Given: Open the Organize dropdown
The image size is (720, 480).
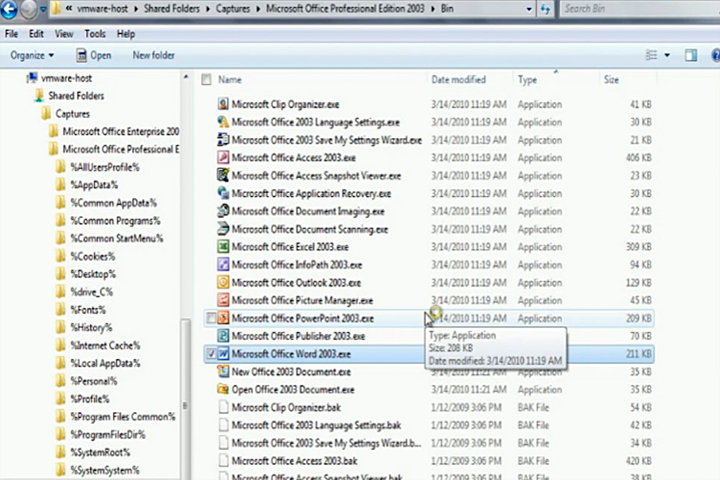Looking at the screenshot, I should click(x=32, y=55).
